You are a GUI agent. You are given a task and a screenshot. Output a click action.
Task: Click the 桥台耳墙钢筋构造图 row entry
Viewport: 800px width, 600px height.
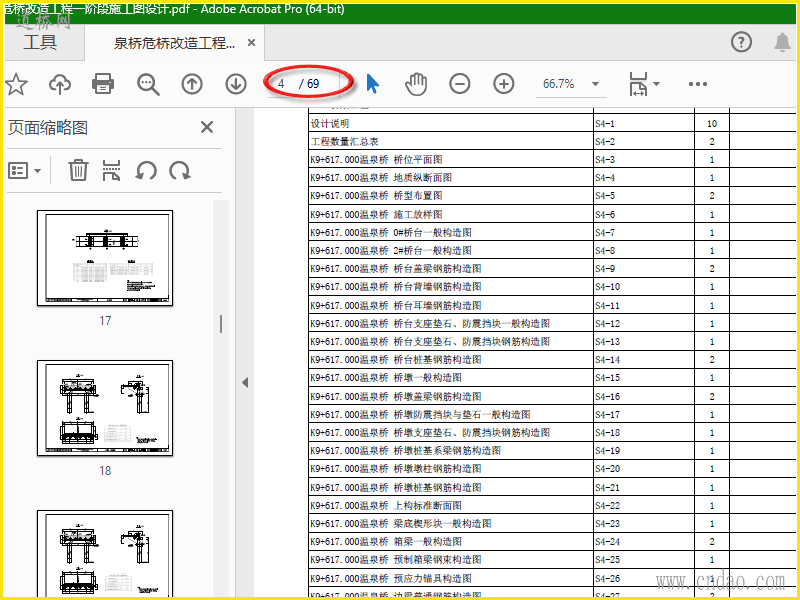point(396,305)
